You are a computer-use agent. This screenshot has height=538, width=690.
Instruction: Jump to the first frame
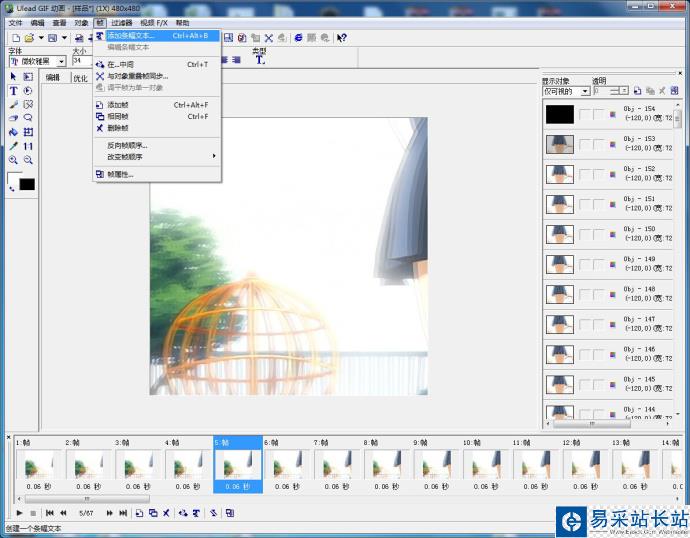pos(50,513)
